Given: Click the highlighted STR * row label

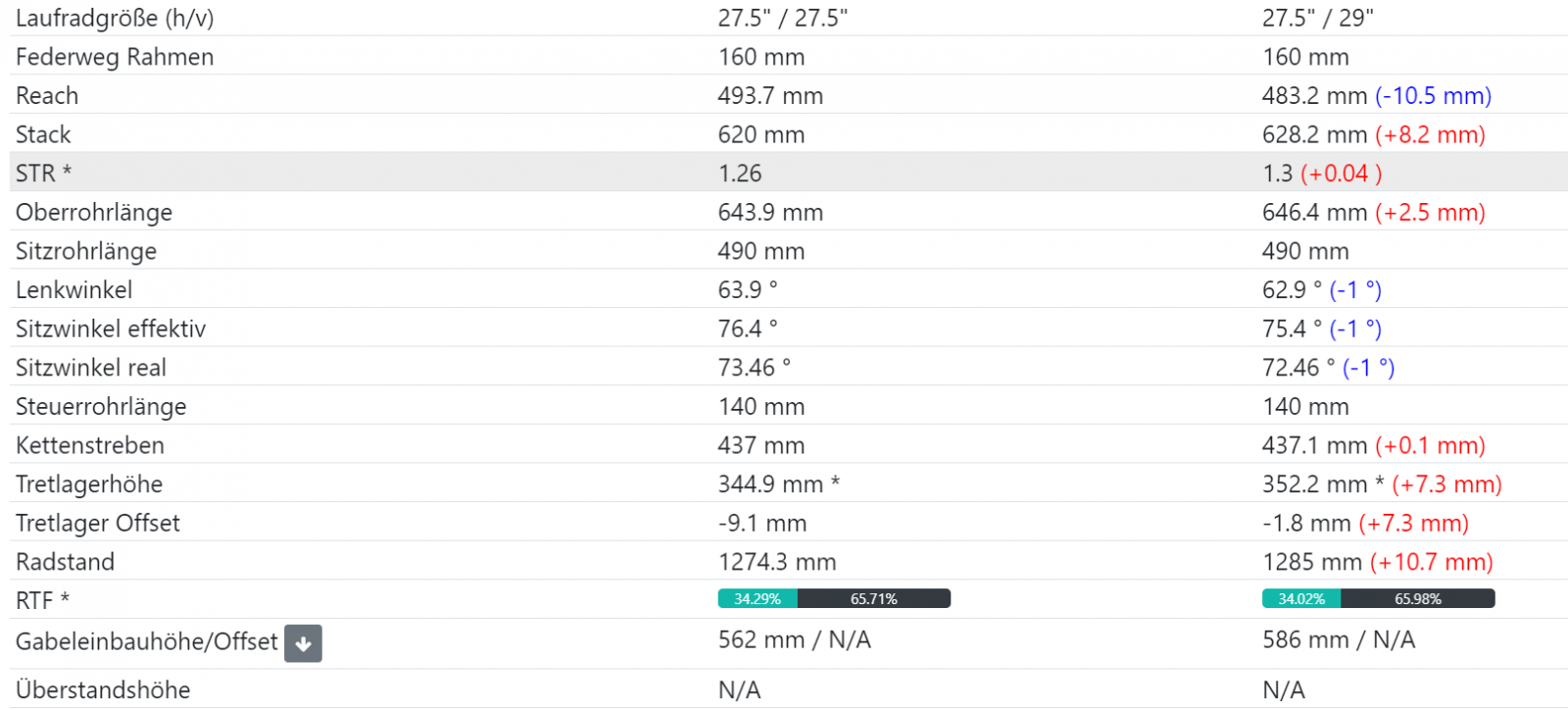Looking at the screenshot, I should 43,174.
